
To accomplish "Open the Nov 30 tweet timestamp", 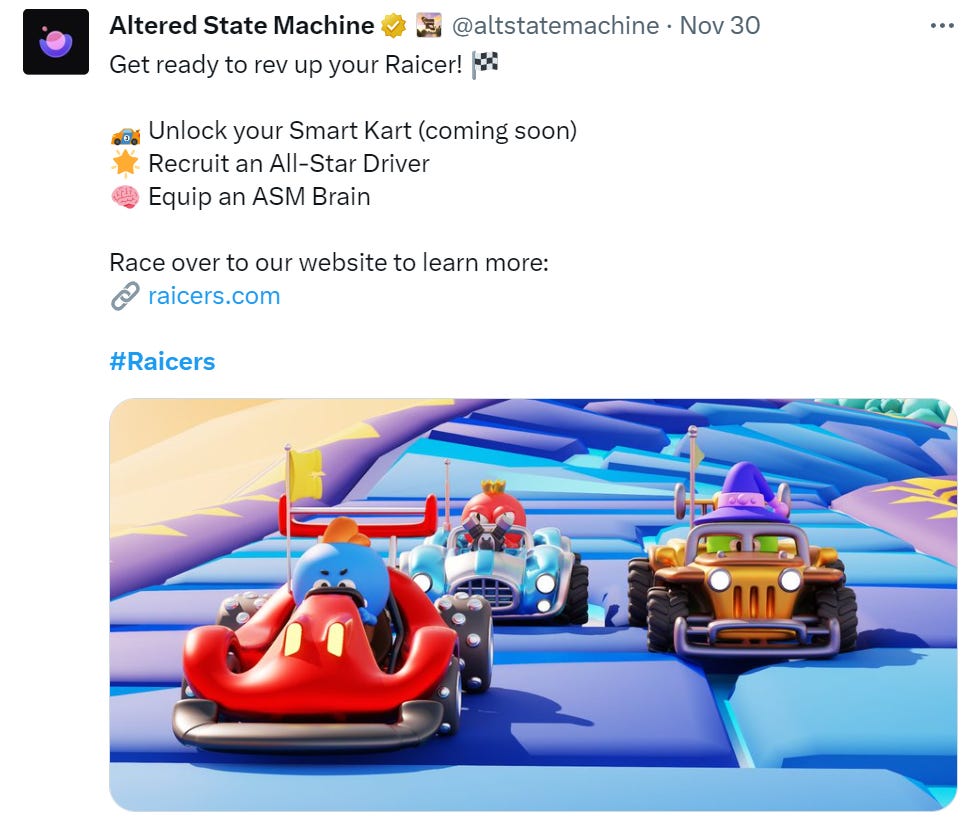I will tap(720, 26).
